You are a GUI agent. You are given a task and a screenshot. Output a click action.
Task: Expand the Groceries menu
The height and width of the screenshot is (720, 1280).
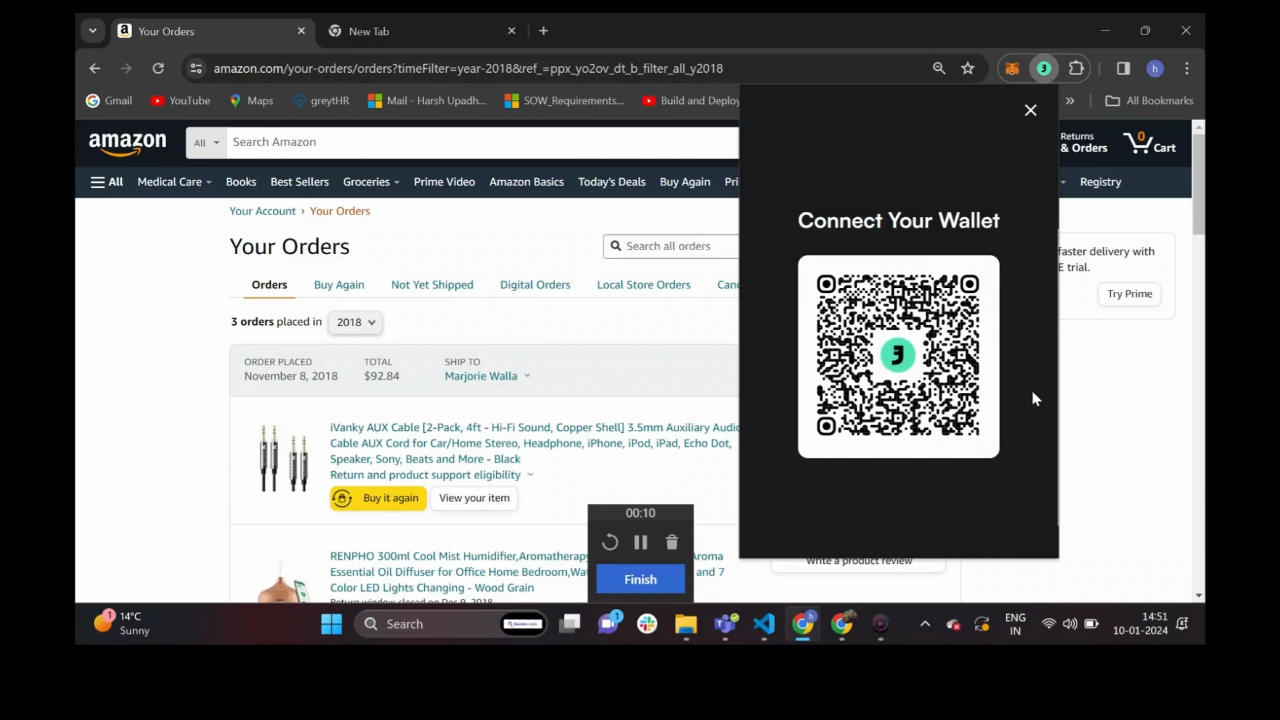pyautogui.click(x=371, y=182)
